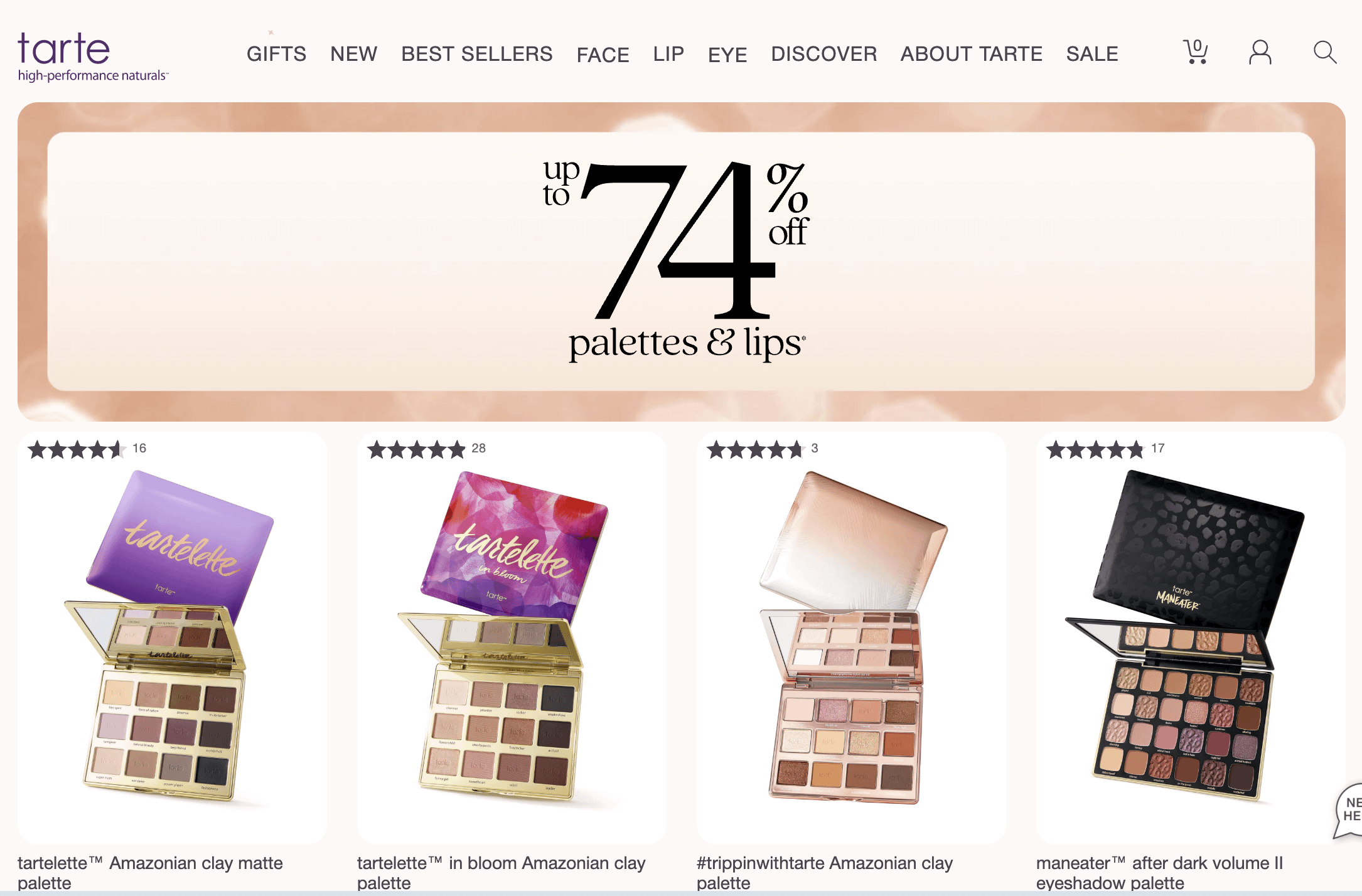
Task: Open the ABOUT TARTE menu
Action: pyautogui.click(x=972, y=54)
